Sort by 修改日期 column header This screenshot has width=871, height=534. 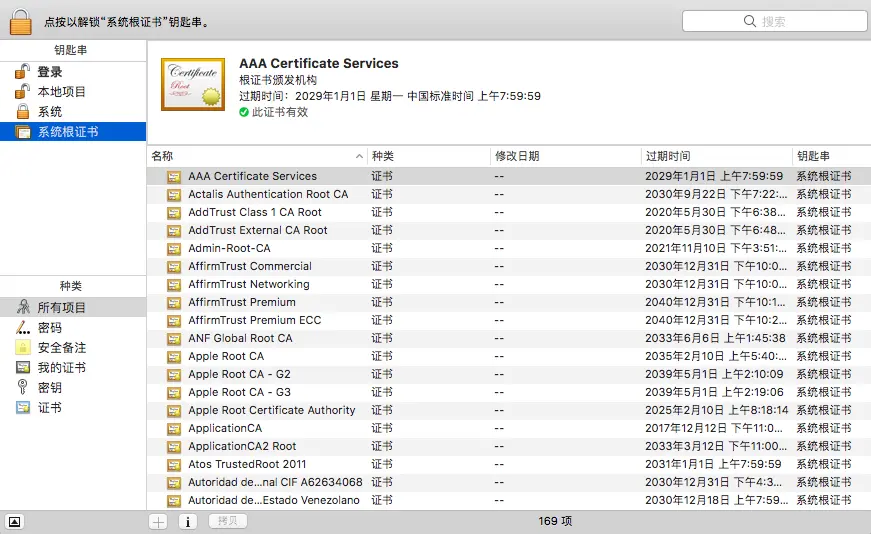pos(565,156)
